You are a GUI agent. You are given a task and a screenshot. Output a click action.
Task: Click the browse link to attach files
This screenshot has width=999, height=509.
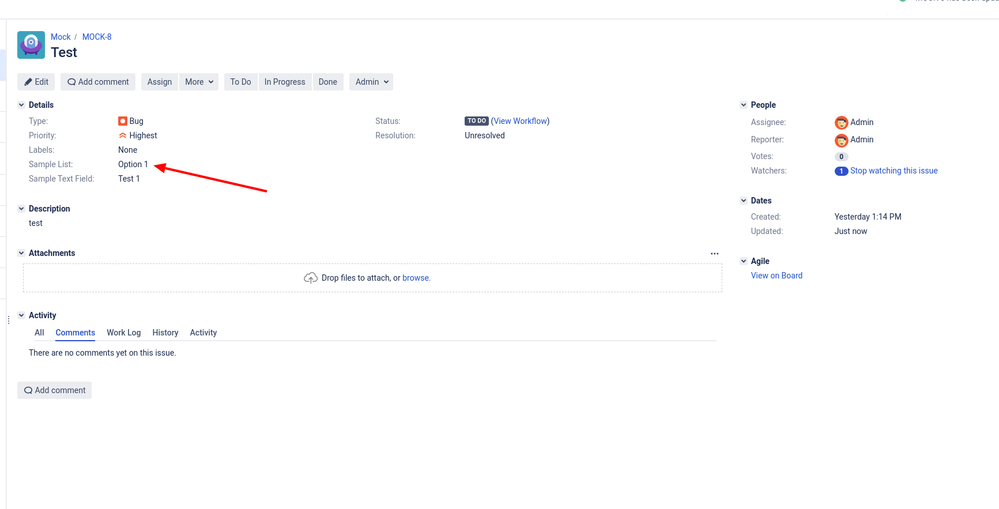click(416, 278)
